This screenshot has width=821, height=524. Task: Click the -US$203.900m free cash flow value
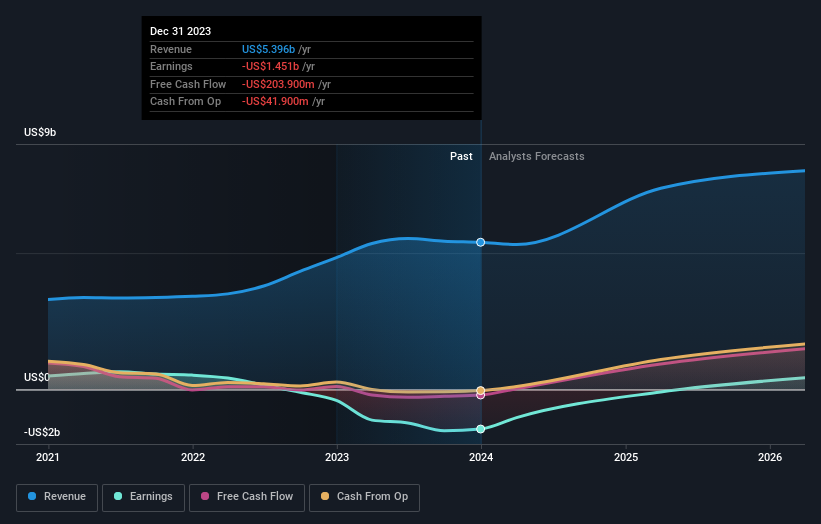[x=278, y=84]
